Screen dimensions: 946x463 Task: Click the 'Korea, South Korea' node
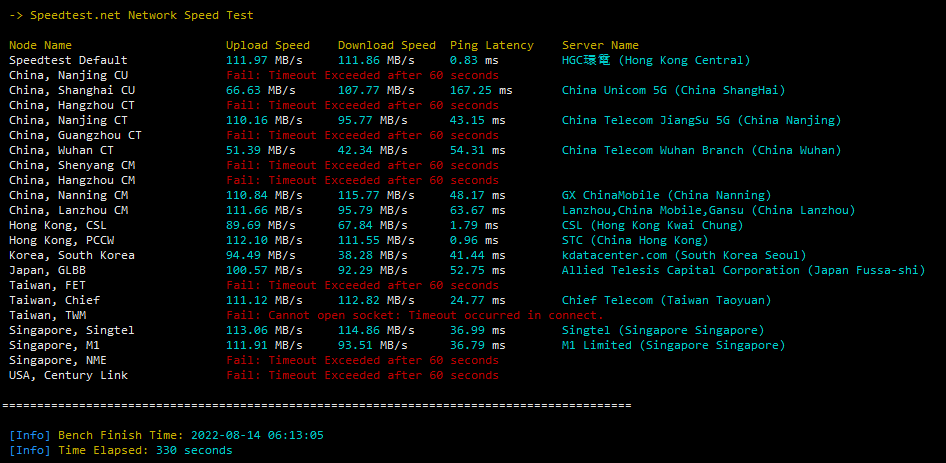(72, 255)
